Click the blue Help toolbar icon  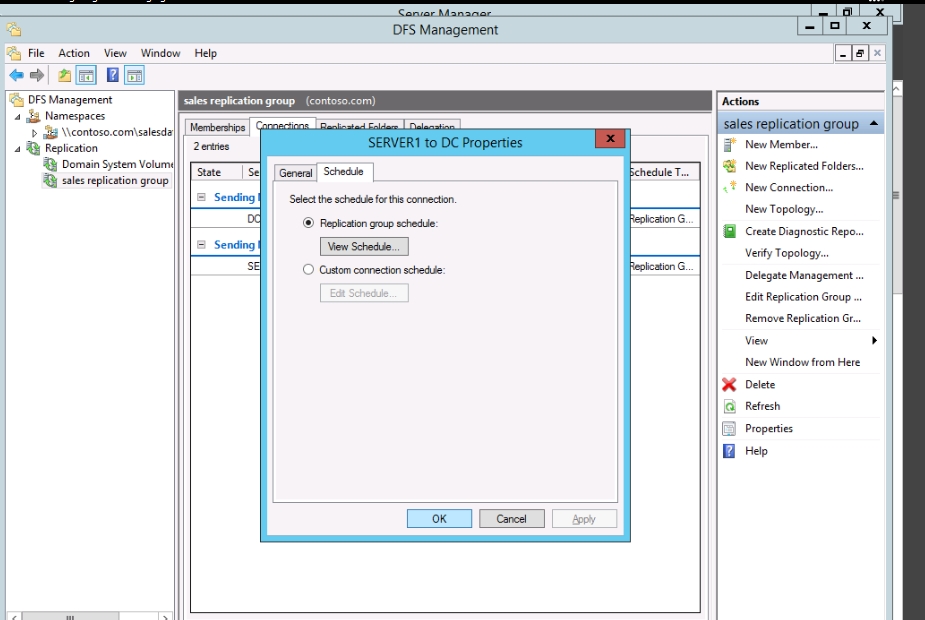pos(113,76)
